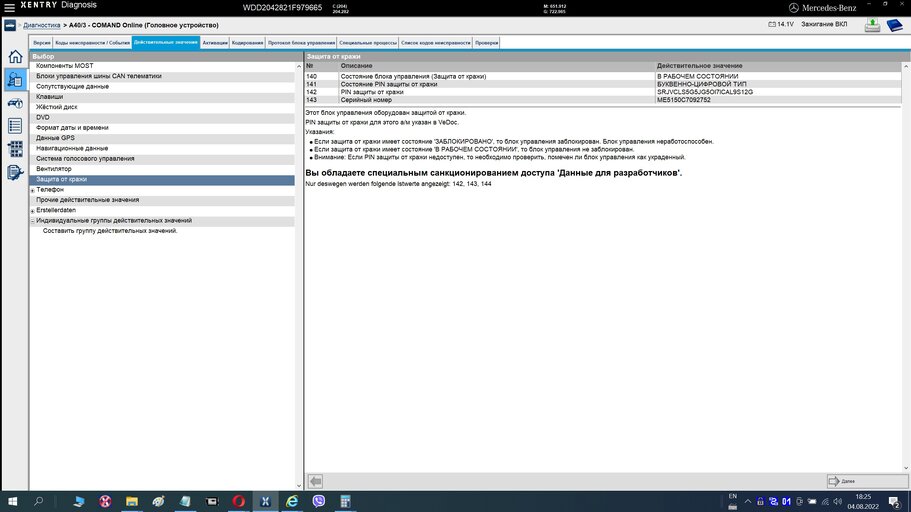
Task: Open Viber from taskbar
Action: 318,501
